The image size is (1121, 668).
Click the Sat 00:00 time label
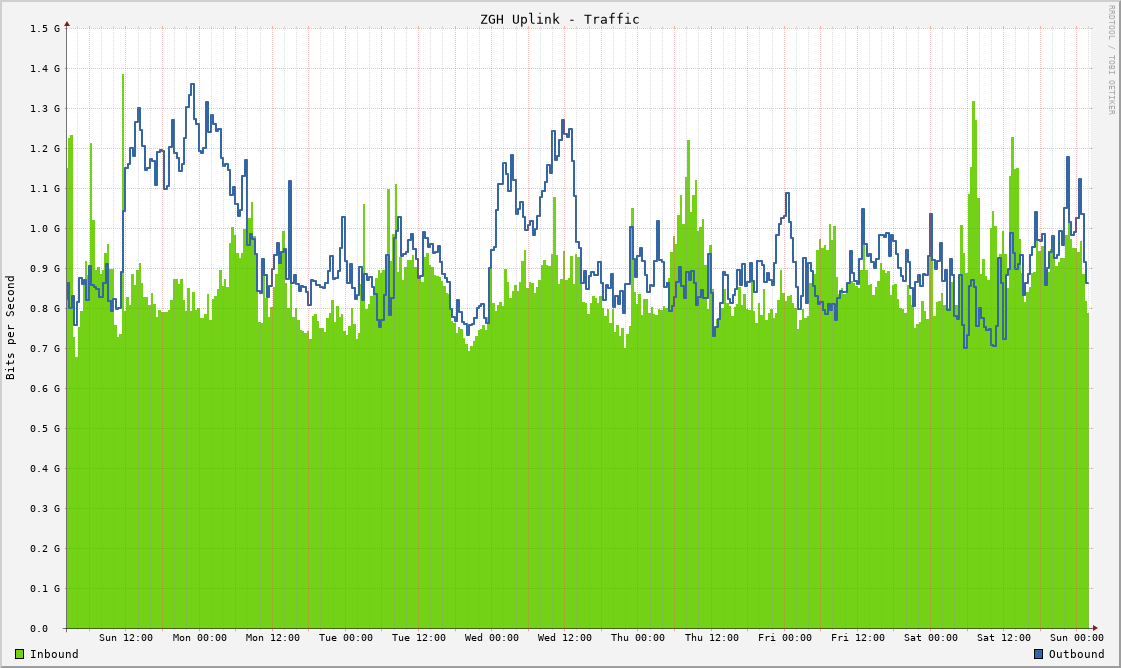click(931, 638)
